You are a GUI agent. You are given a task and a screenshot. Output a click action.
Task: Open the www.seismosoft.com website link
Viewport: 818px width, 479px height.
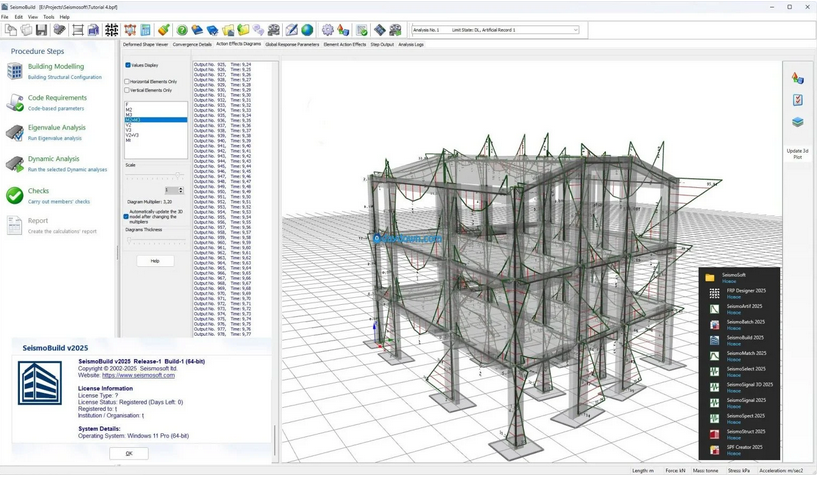click(138, 375)
